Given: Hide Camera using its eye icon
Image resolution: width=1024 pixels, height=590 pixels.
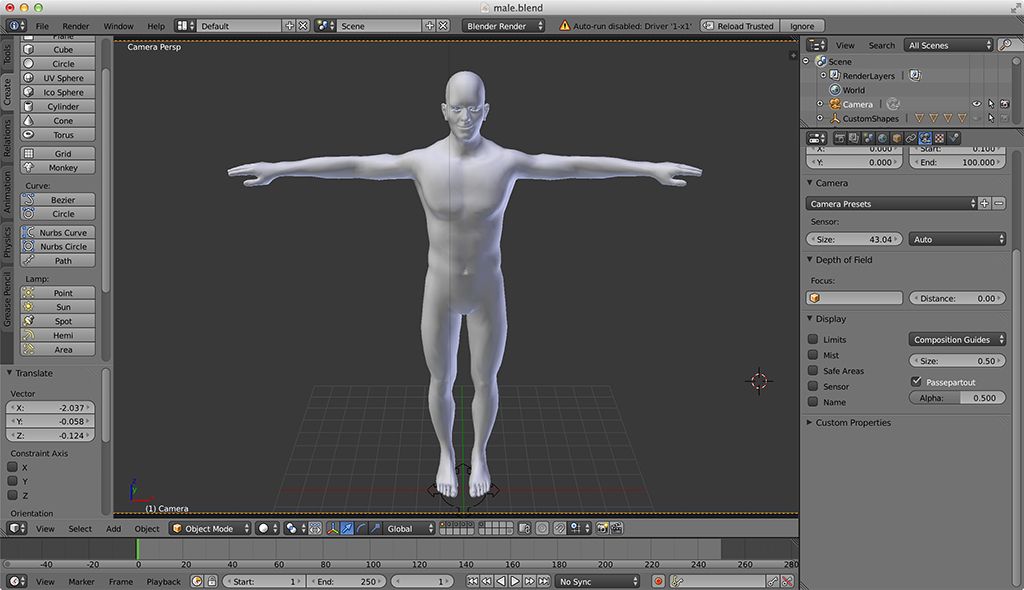Looking at the screenshot, I should tap(977, 104).
